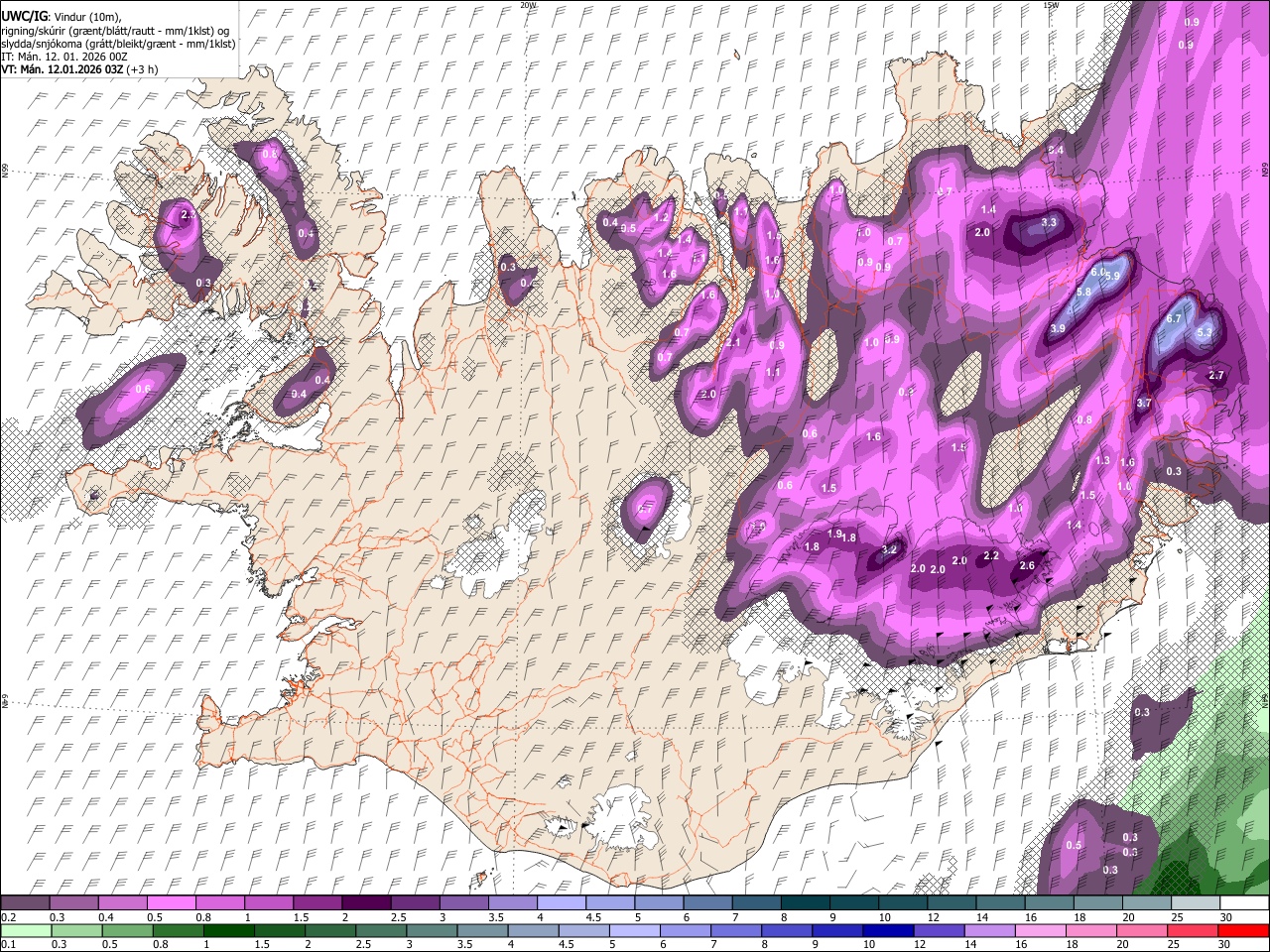The height and width of the screenshot is (952, 1270).
Task: Click the 0.2–0.3 grey-purple swatch in upper legend
Action: [x=26, y=902]
